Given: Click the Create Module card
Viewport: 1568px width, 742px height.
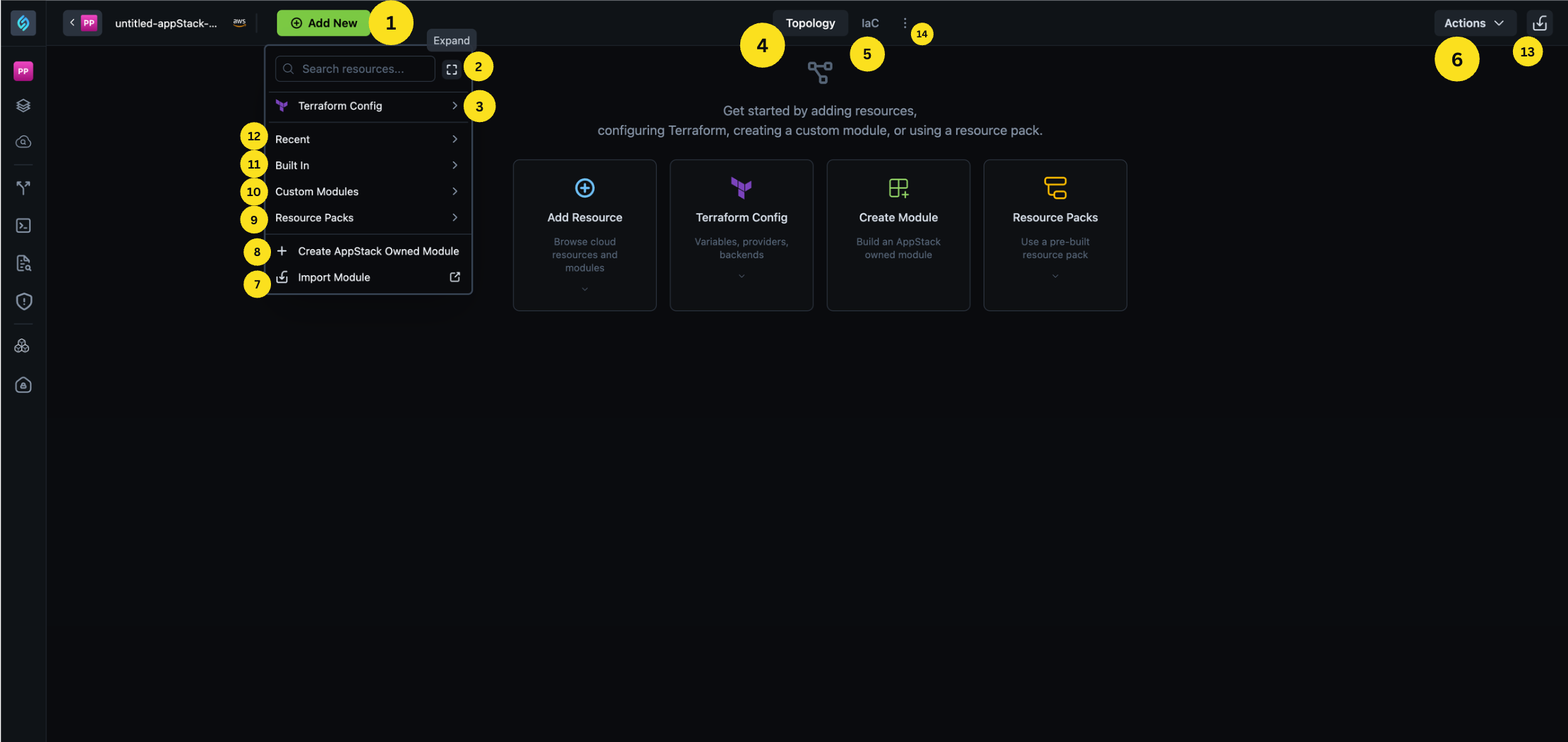Looking at the screenshot, I should [x=898, y=234].
